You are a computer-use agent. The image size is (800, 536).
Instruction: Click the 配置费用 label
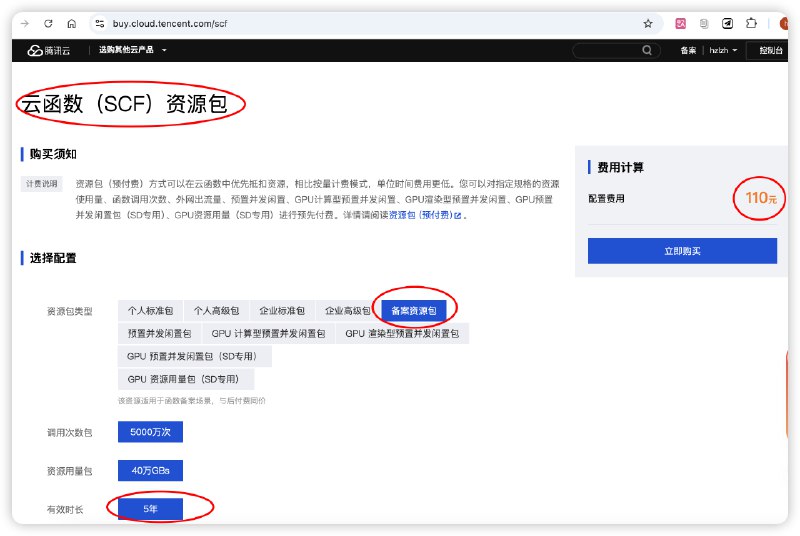[606, 198]
